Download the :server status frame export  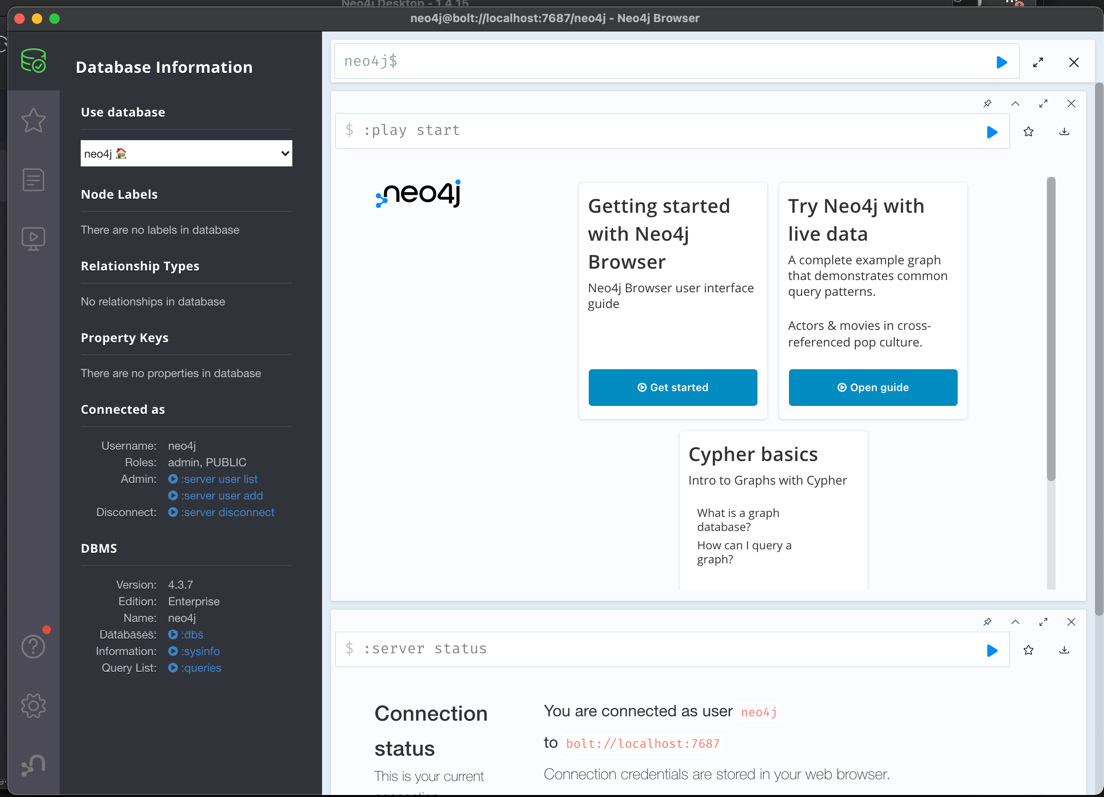coord(1065,650)
